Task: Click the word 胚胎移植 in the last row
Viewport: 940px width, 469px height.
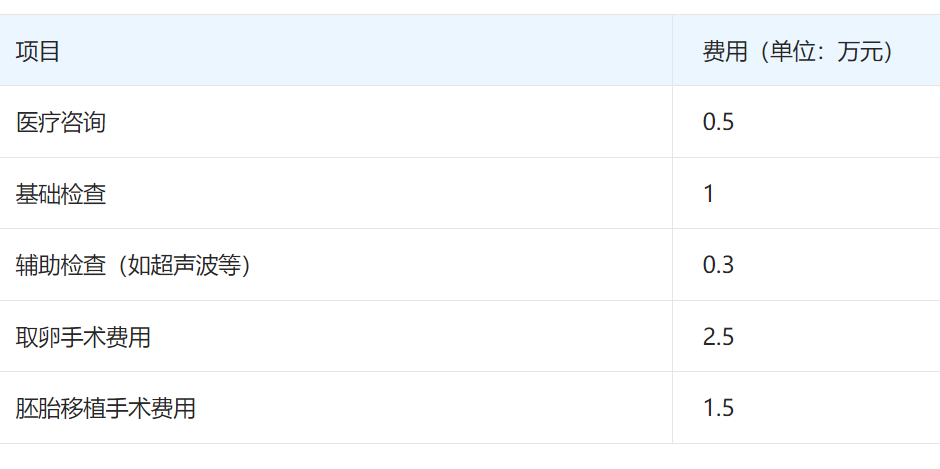Action: click(x=61, y=408)
